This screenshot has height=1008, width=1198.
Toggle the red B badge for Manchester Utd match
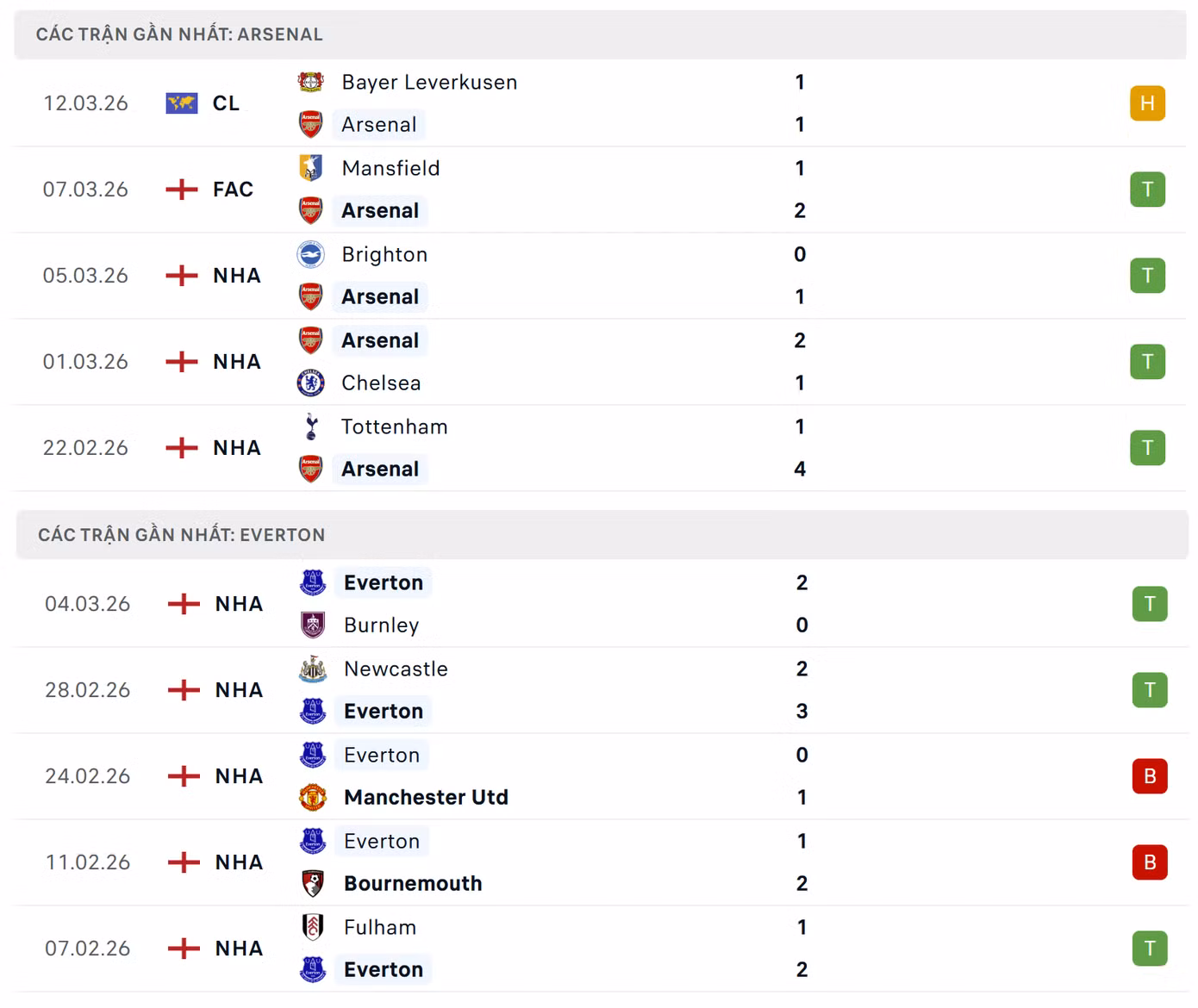coord(1150,775)
